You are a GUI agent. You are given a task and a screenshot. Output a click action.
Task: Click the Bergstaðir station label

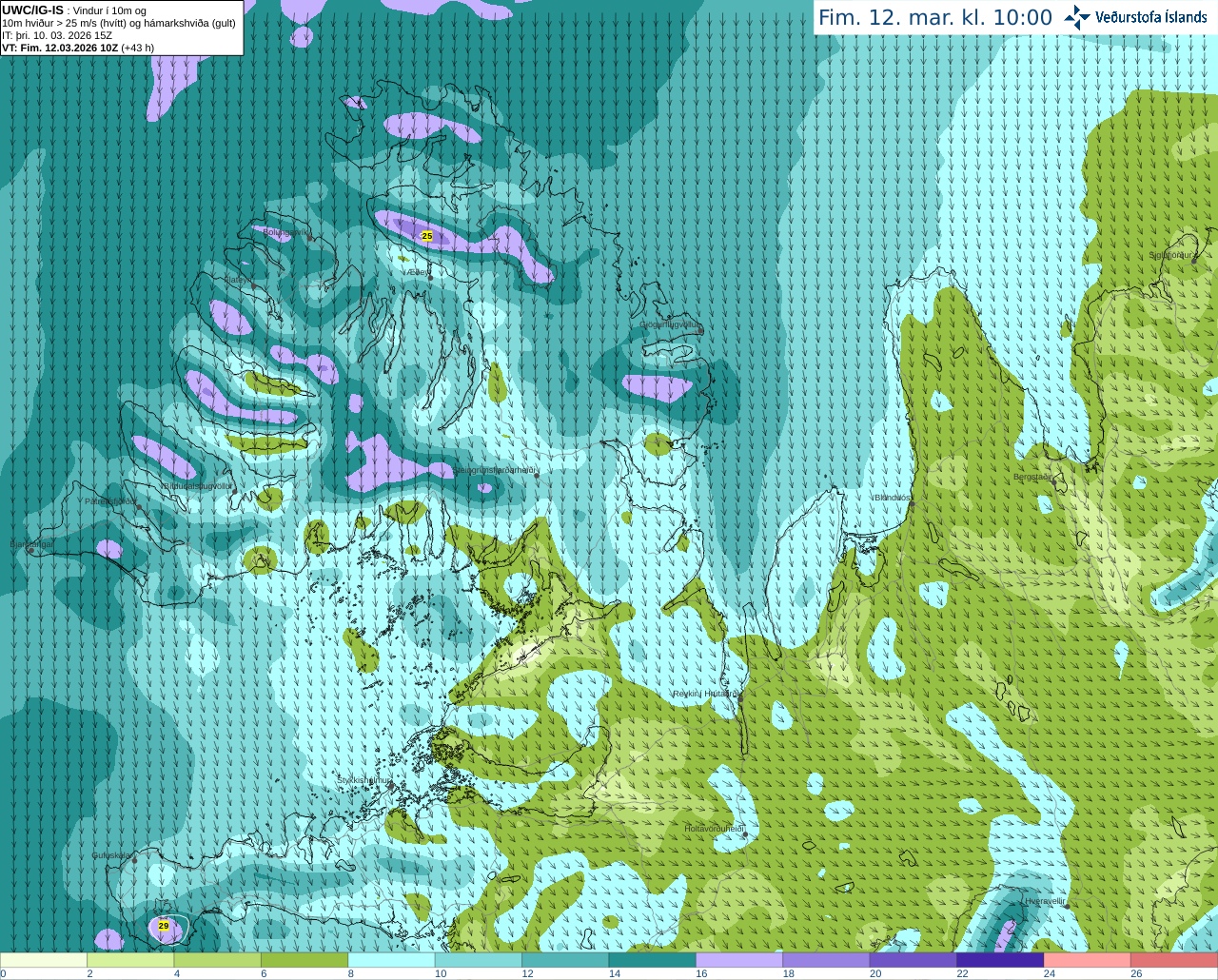pyautogui.click(x=1033, y=477)
